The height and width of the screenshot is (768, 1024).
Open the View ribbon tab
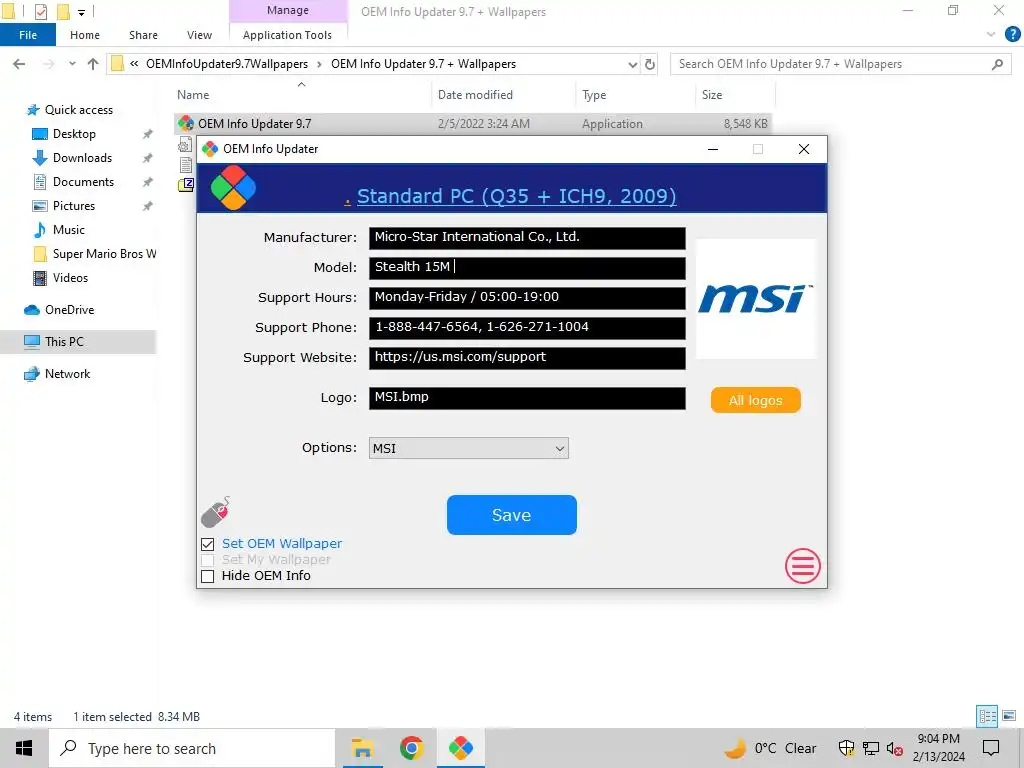199,35
